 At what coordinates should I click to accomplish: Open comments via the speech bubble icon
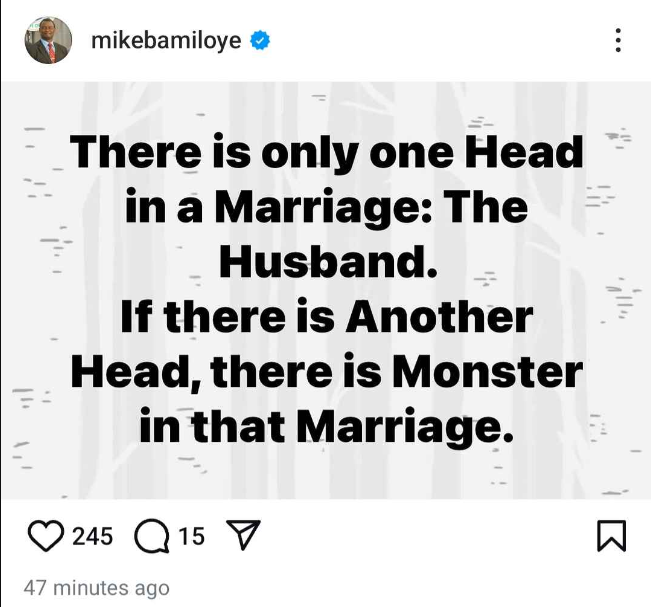click(152, 536)
